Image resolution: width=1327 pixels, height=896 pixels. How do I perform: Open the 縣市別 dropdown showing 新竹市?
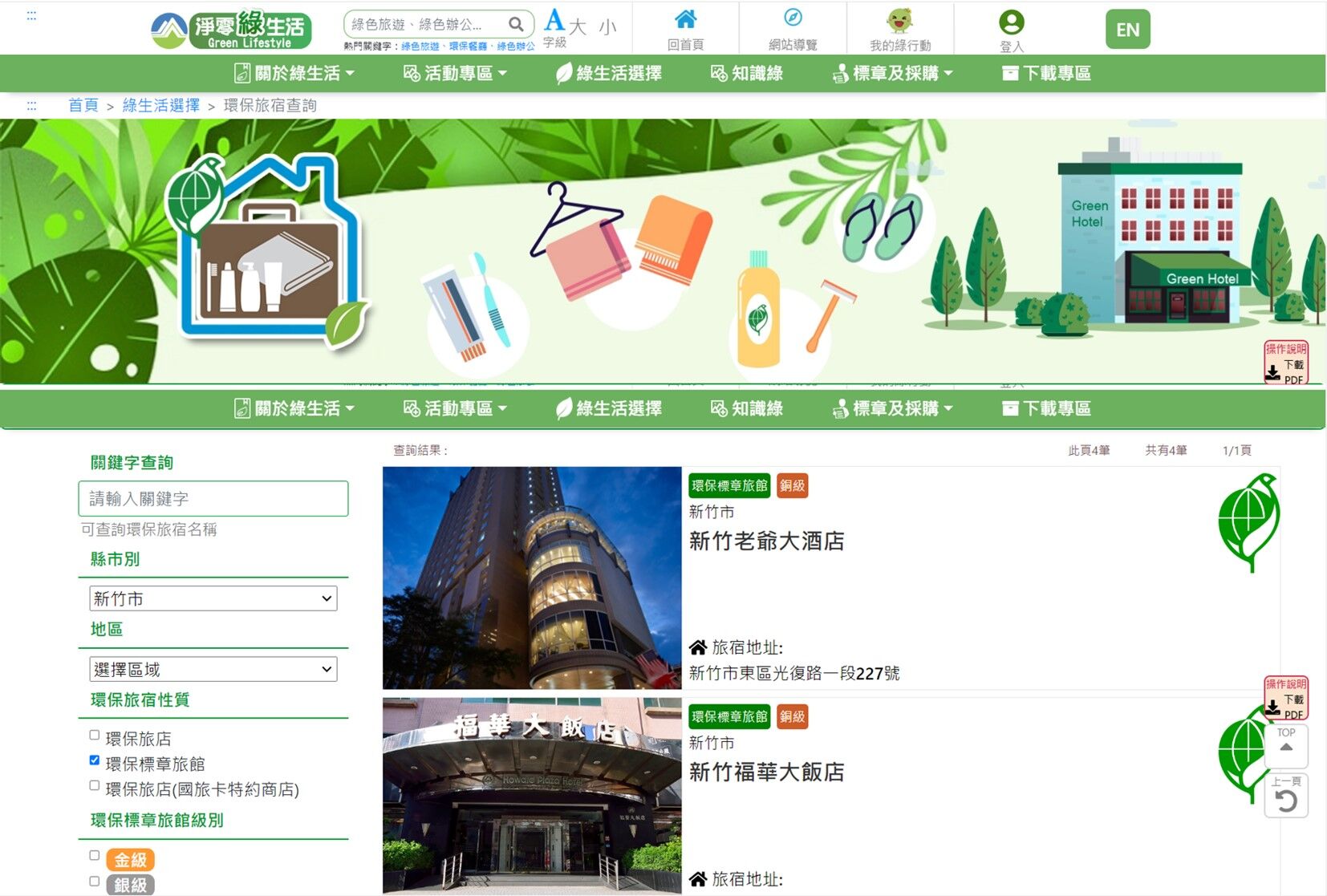point(213,598)
